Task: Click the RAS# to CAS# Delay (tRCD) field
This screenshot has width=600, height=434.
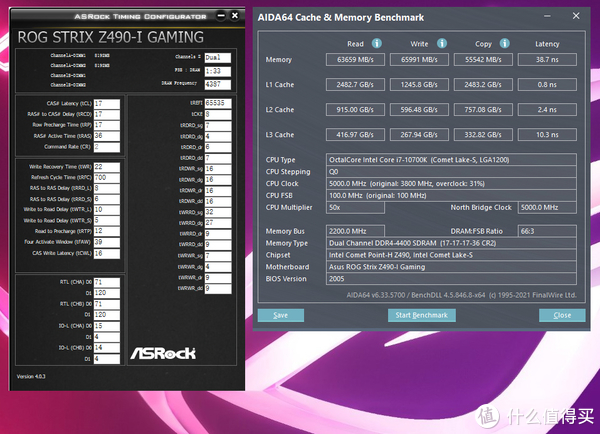Action: coord(107,114)
